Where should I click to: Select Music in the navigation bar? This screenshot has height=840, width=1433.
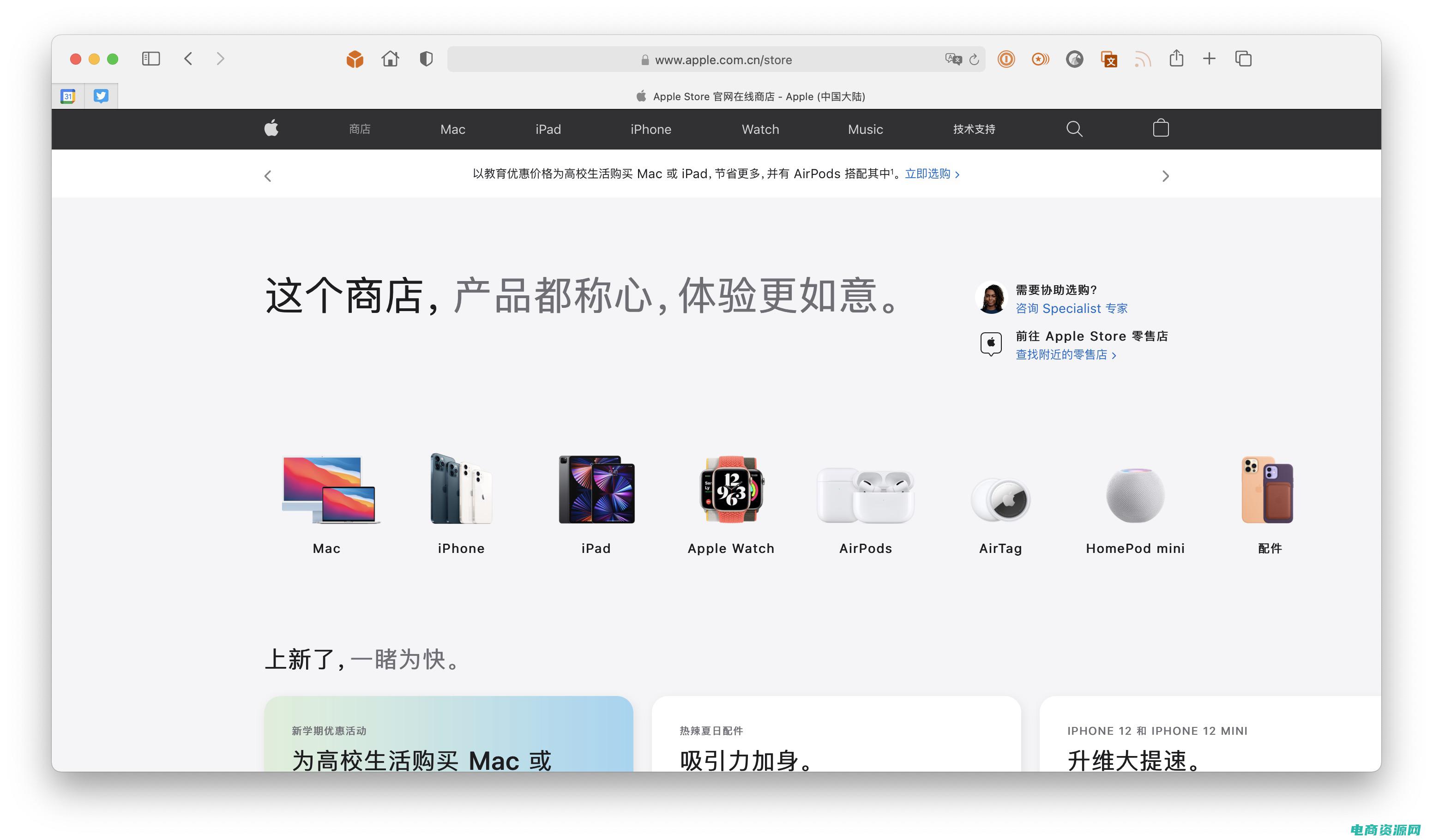pos(866,129)
